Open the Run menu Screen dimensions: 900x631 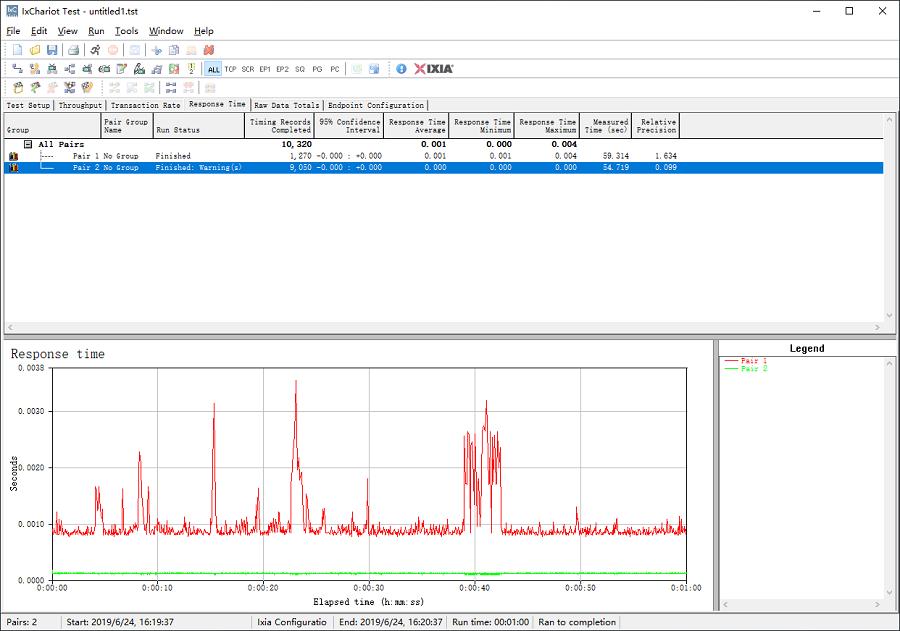(96, 31)
